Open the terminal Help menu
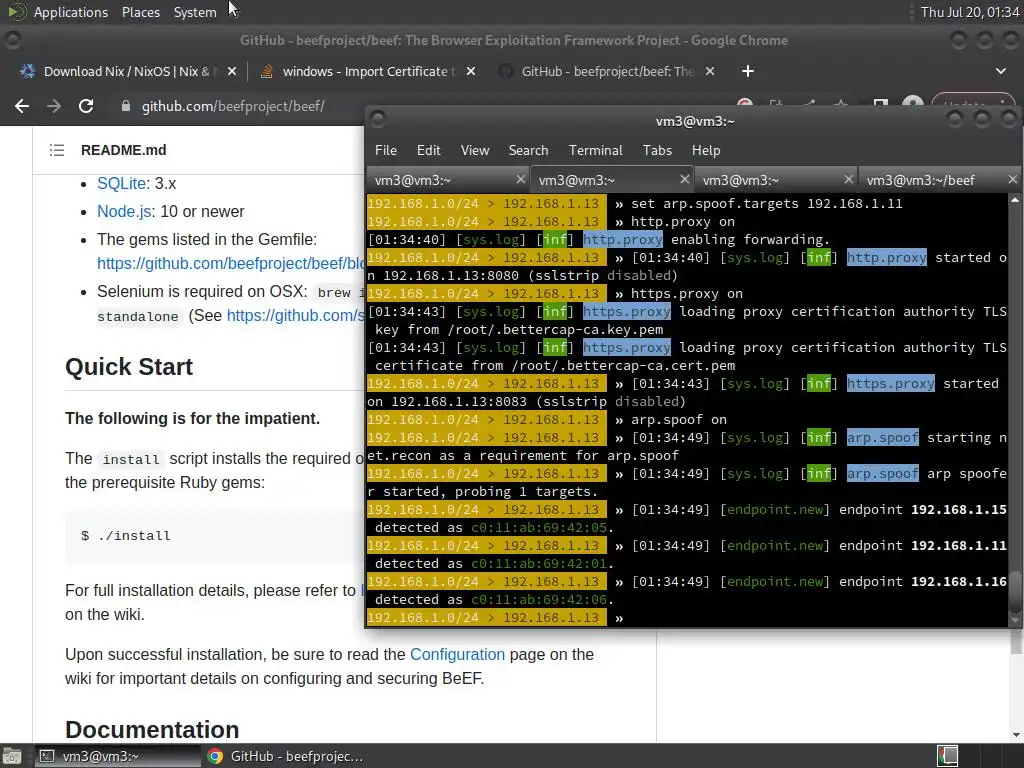This screenshot has width=1024, height=768. (x=706, y=150)
